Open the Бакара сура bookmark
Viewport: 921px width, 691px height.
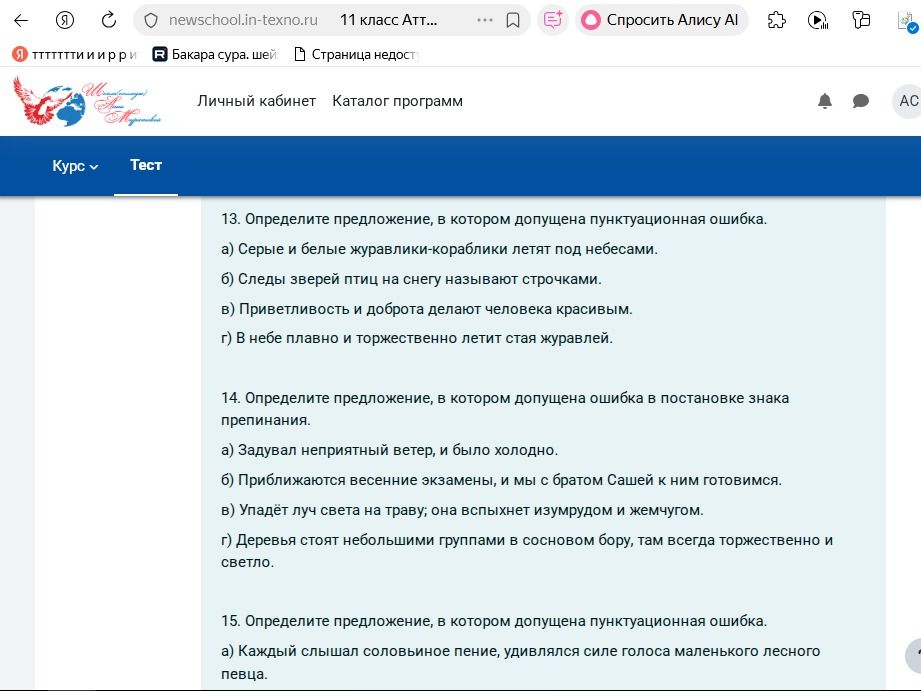pos(215,55)
